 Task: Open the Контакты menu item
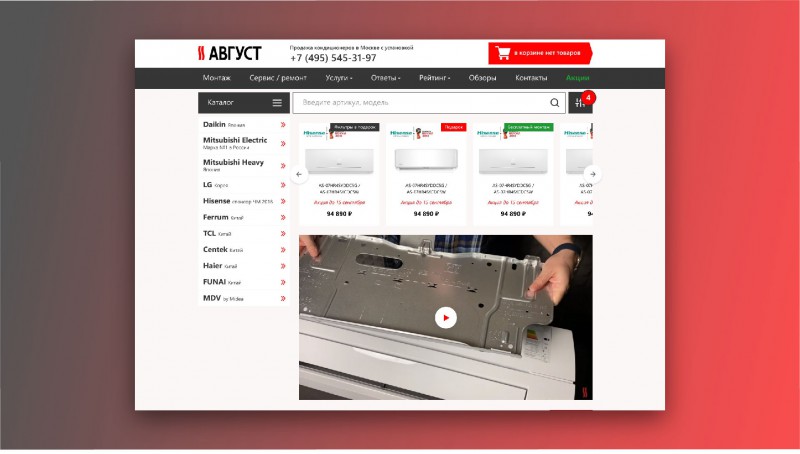point(531,78)
